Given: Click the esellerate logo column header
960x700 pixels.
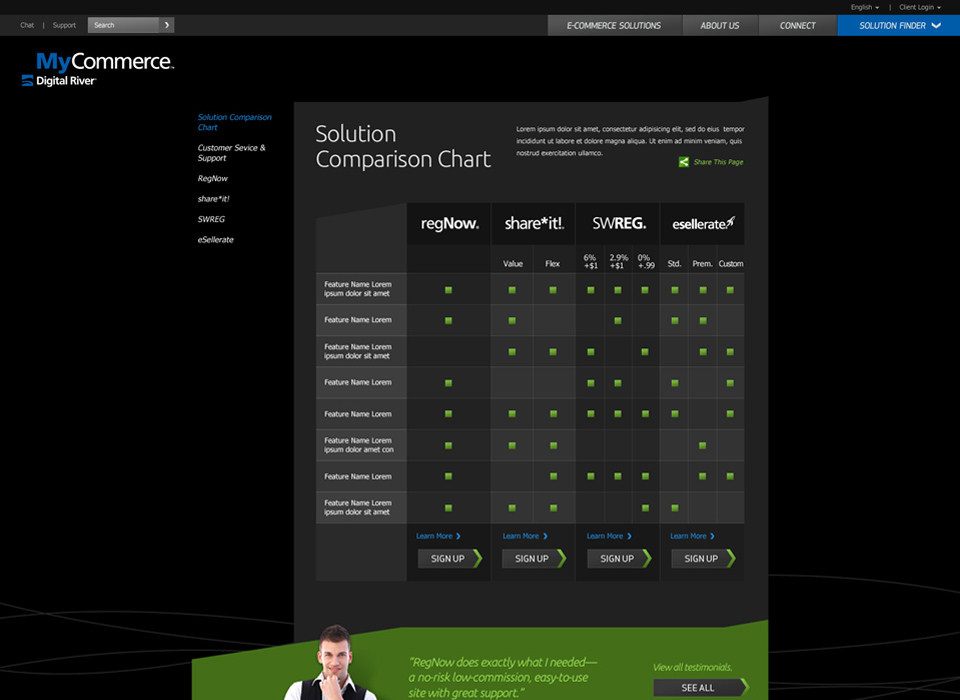Looking at the screenshot, I should 702,224.
